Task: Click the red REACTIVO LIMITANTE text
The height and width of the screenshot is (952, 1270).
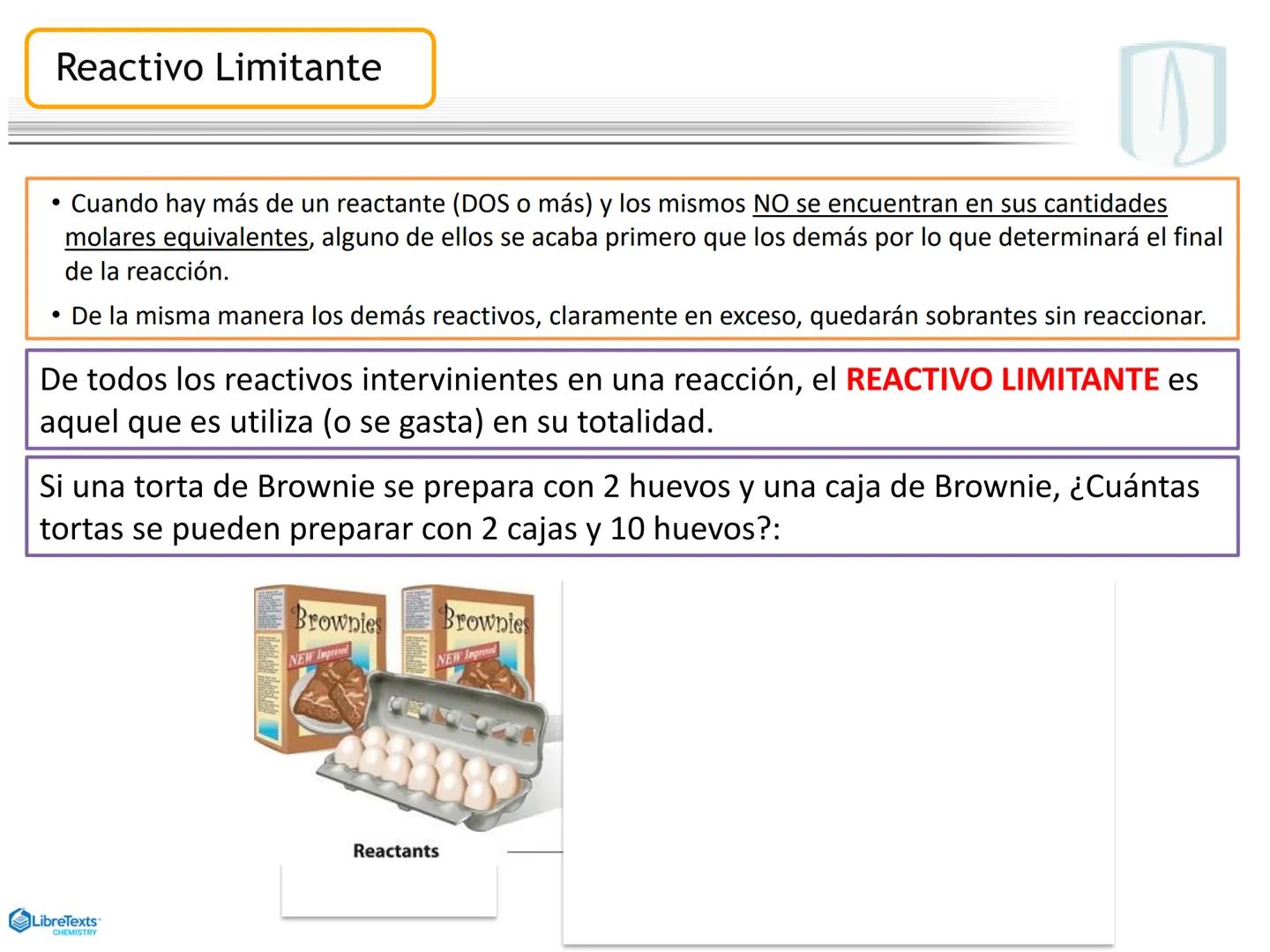Action: [1002, 380]
